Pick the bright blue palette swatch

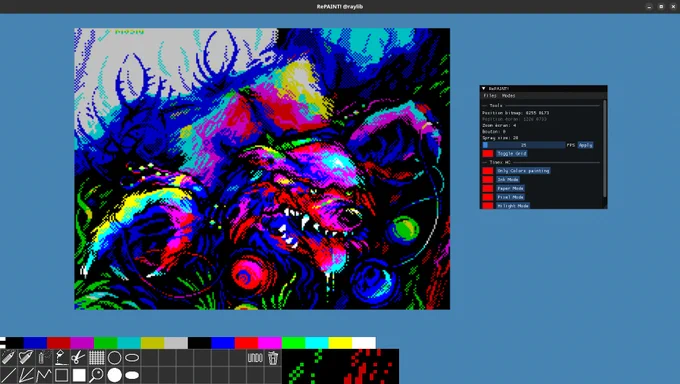(223, 343)
